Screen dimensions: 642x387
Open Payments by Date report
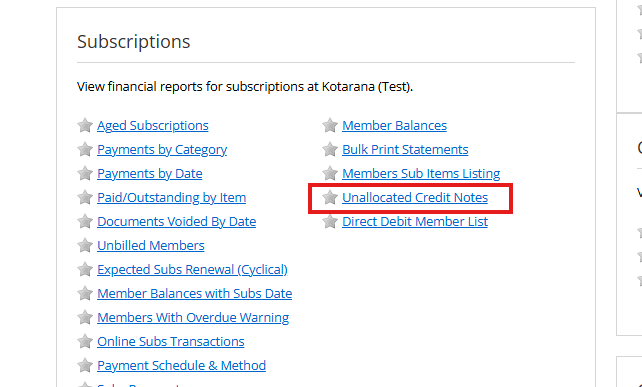149,174
